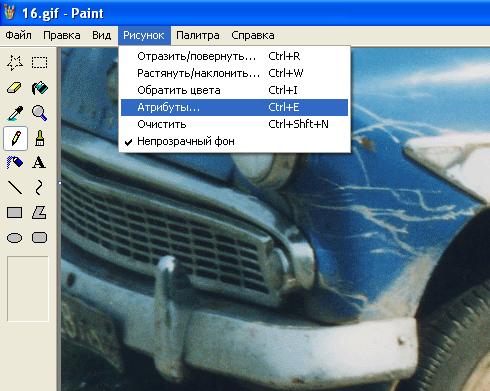The width and height of the screenshot is (490, 391).
Task: Select the Brush tool
Action: coord(39,138)
